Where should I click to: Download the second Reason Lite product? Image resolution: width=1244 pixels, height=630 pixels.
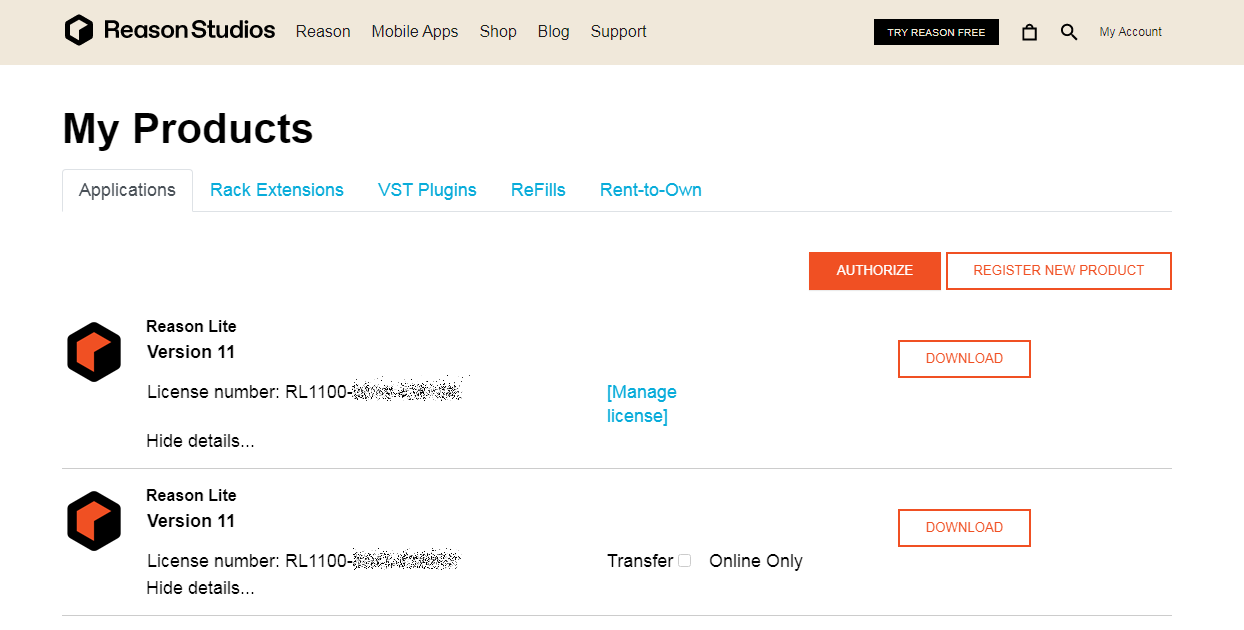(x=964, y=528)
